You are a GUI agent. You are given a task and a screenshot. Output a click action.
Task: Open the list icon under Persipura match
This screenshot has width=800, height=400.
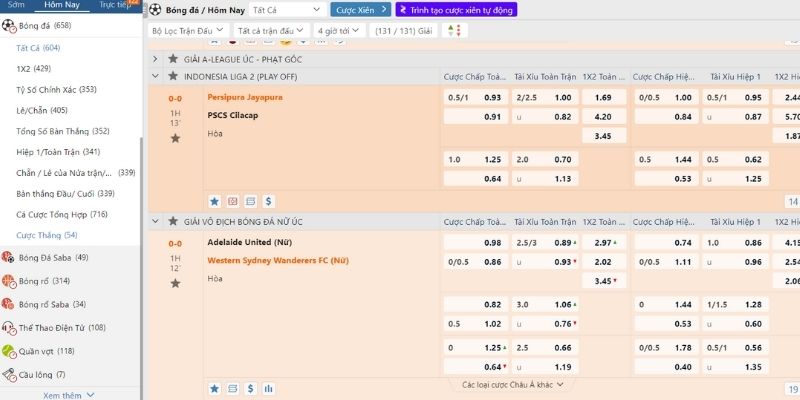[251, 202]
